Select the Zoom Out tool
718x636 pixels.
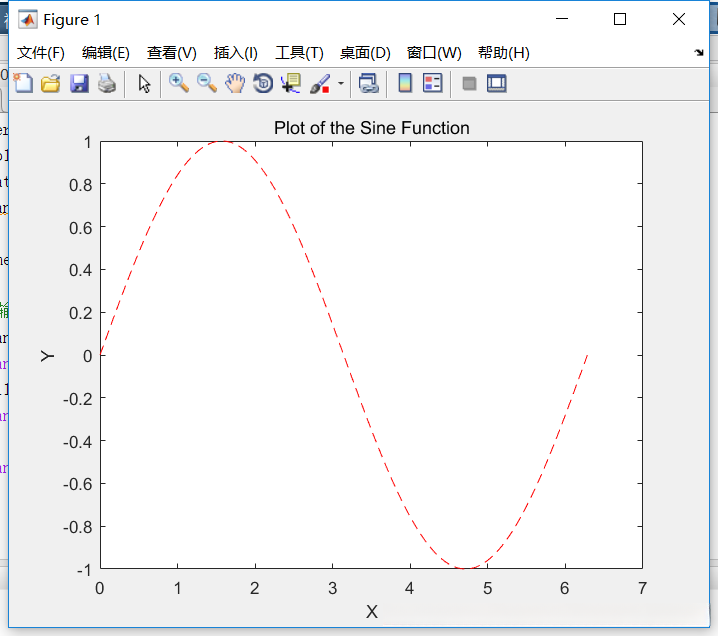pyautogui.click(x=207, y=84)
